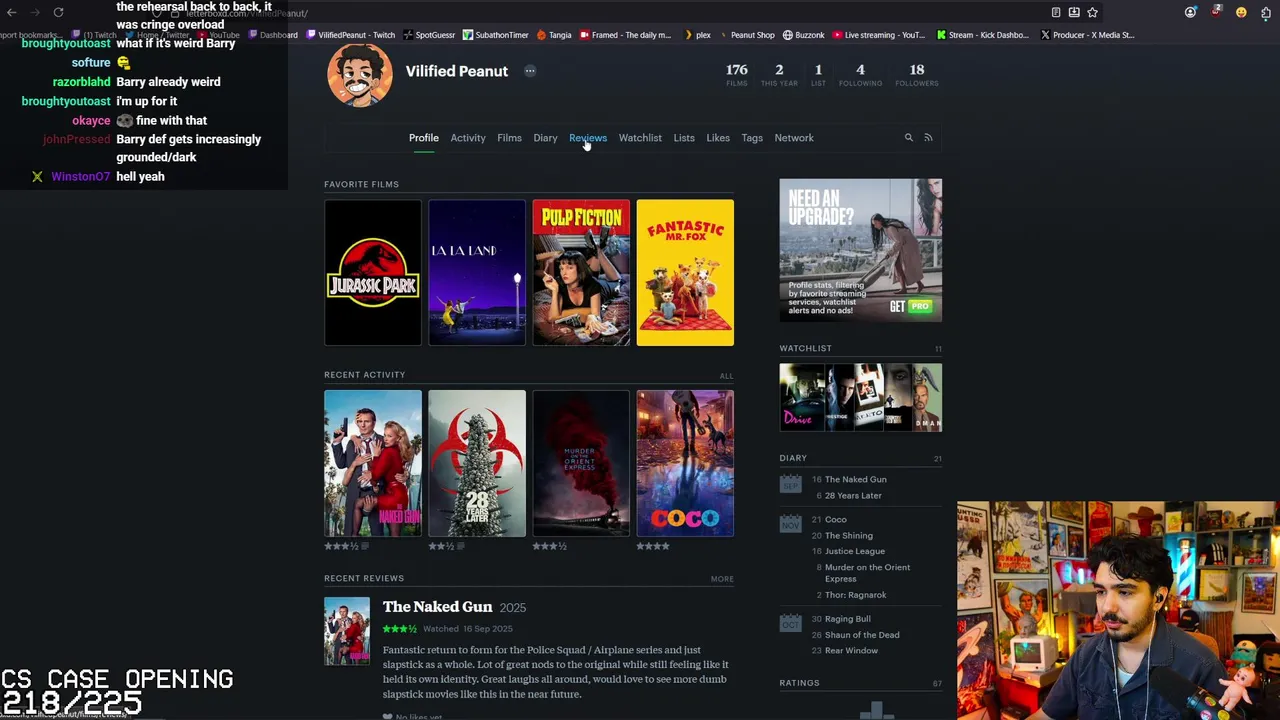Open Murder on the Orient Express diary entry
The image size is (1280, 720).
click(867, 573)
